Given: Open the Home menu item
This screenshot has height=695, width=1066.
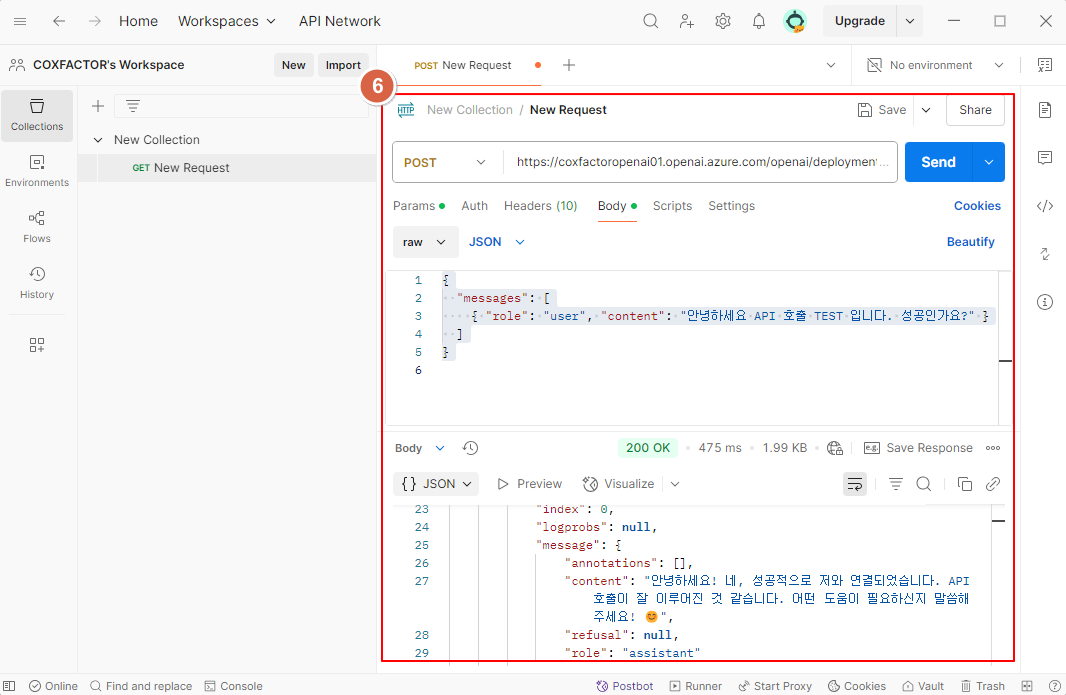Looking at the screenshot, I should (x=139, y=21).
